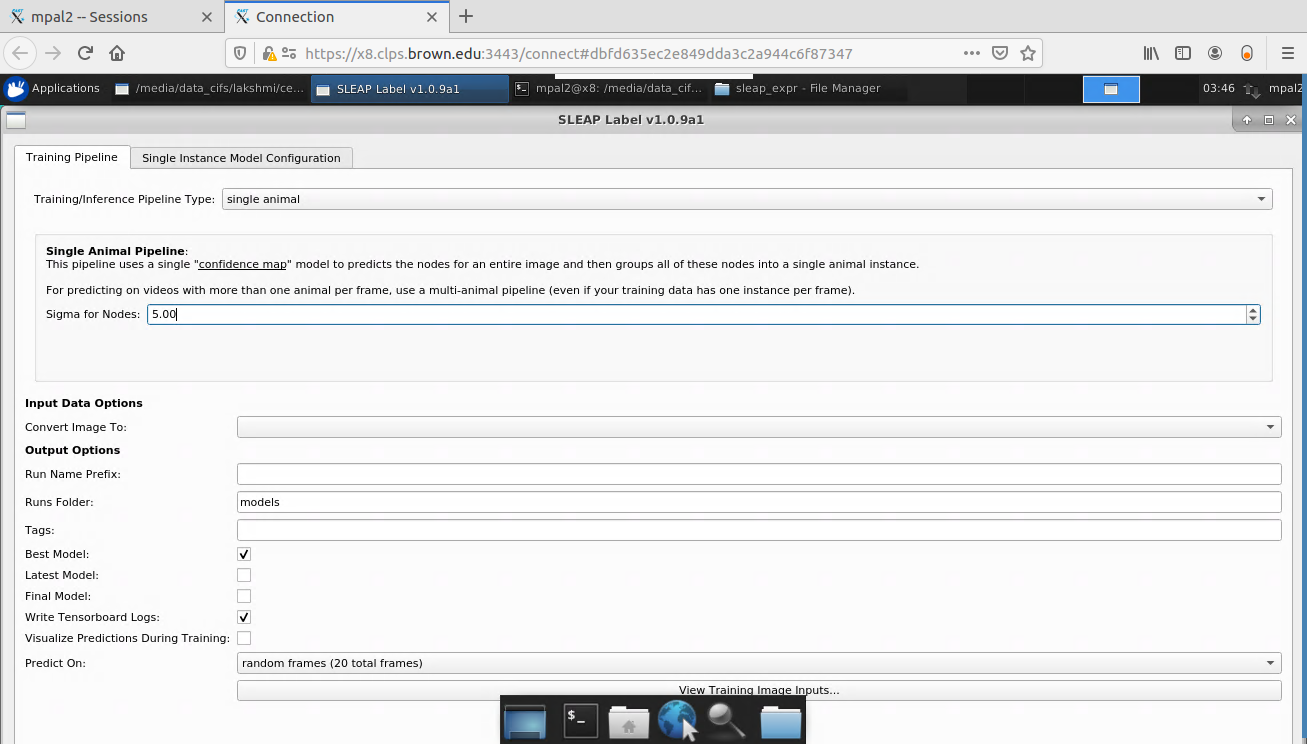
Task: Click the Run Name Prefix field
Action: (759, 474)
